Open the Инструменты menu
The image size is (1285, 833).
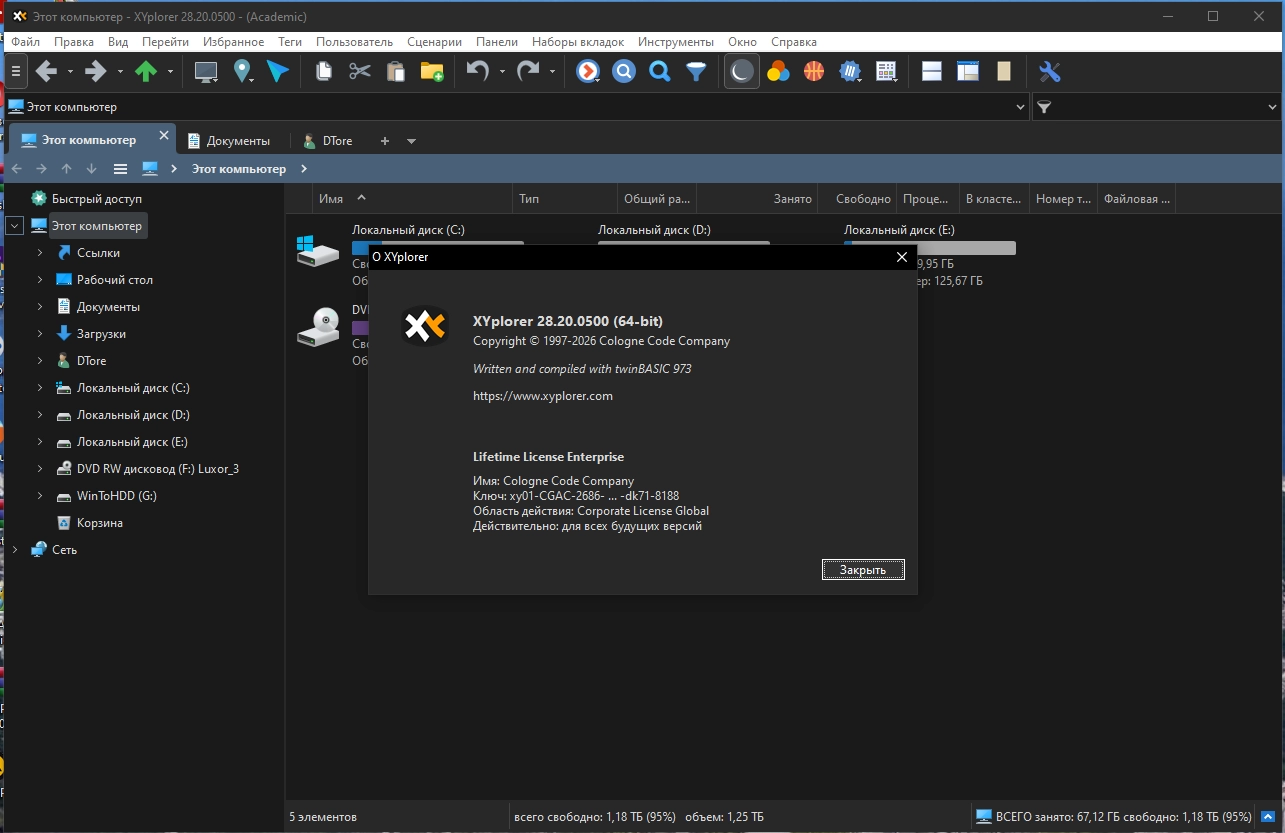676,42
